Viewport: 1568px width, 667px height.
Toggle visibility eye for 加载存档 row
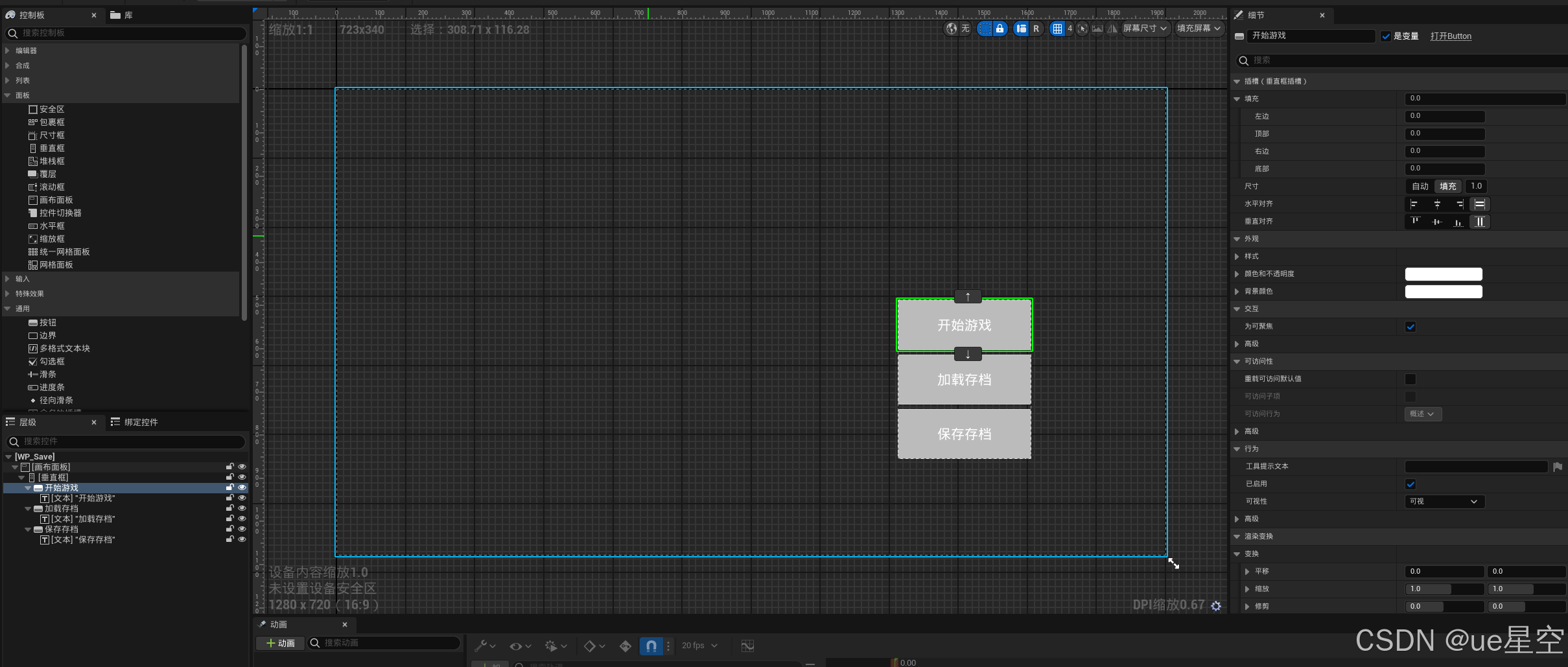(242, 508)
